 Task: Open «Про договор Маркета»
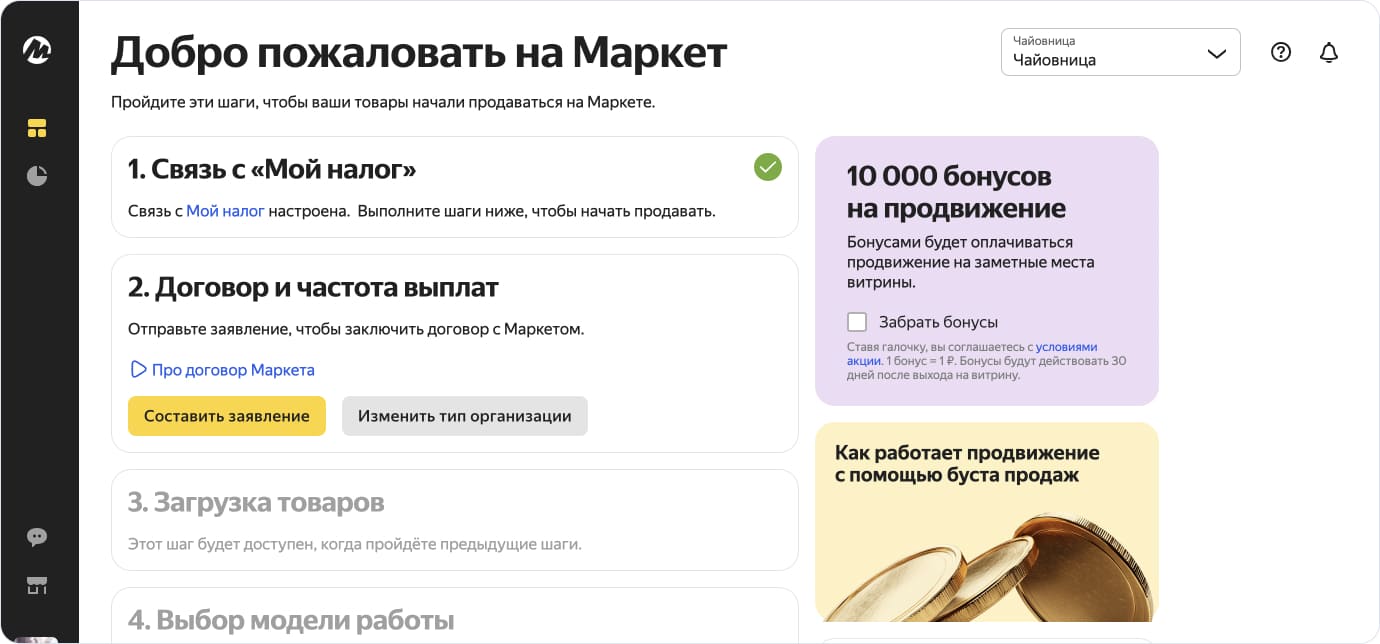pos(232,369)
